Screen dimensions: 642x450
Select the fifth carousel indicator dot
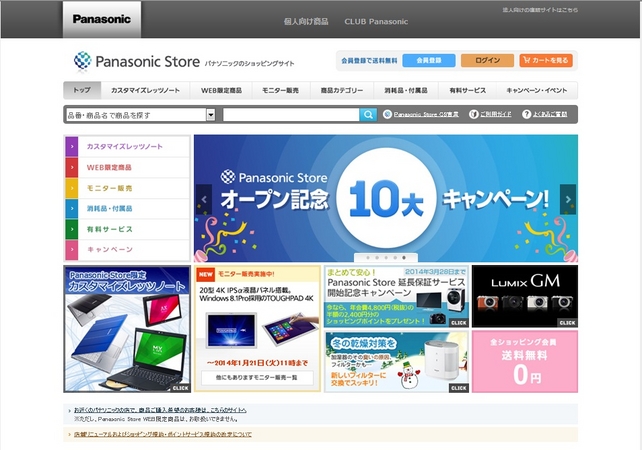coord(404,258)
